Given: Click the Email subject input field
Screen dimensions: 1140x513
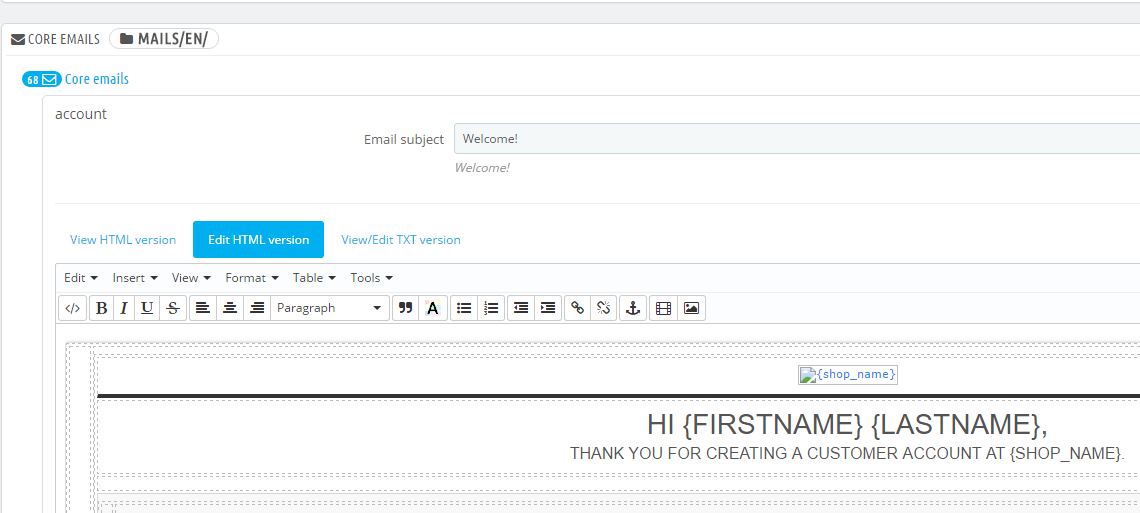Looking at the screenshot, I should coord(797,139).
